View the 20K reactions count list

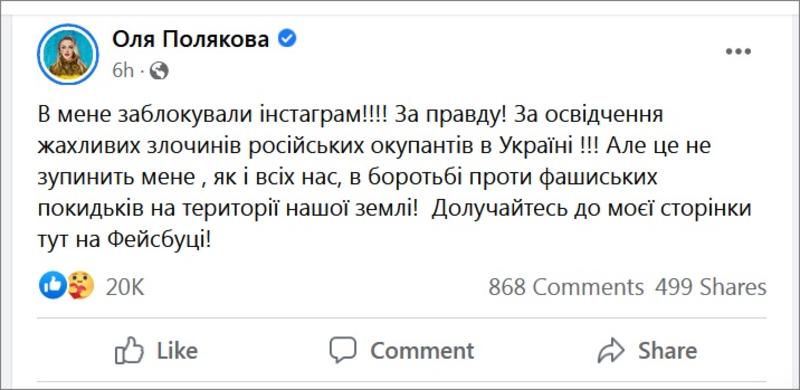click(x=125, y=287)
